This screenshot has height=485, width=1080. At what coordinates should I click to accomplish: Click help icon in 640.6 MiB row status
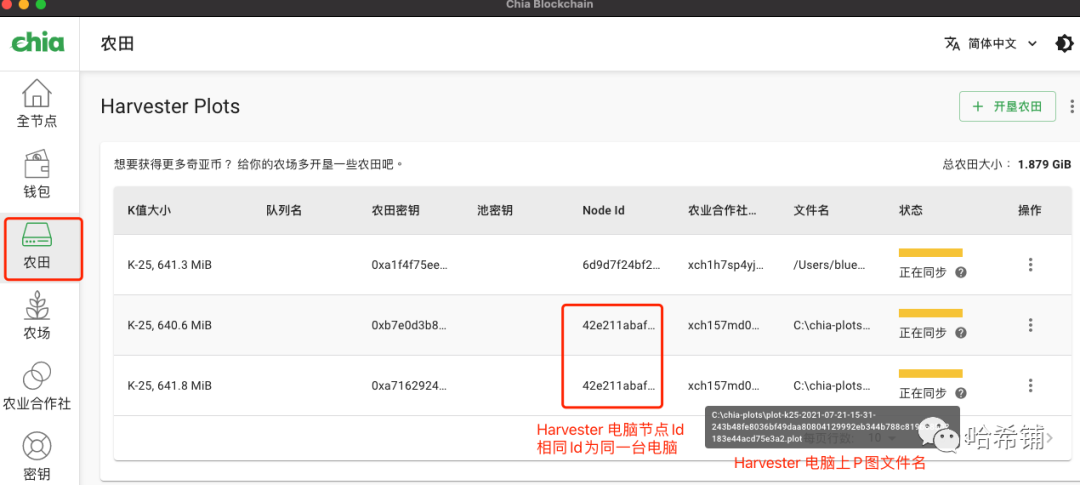point(961,333)
